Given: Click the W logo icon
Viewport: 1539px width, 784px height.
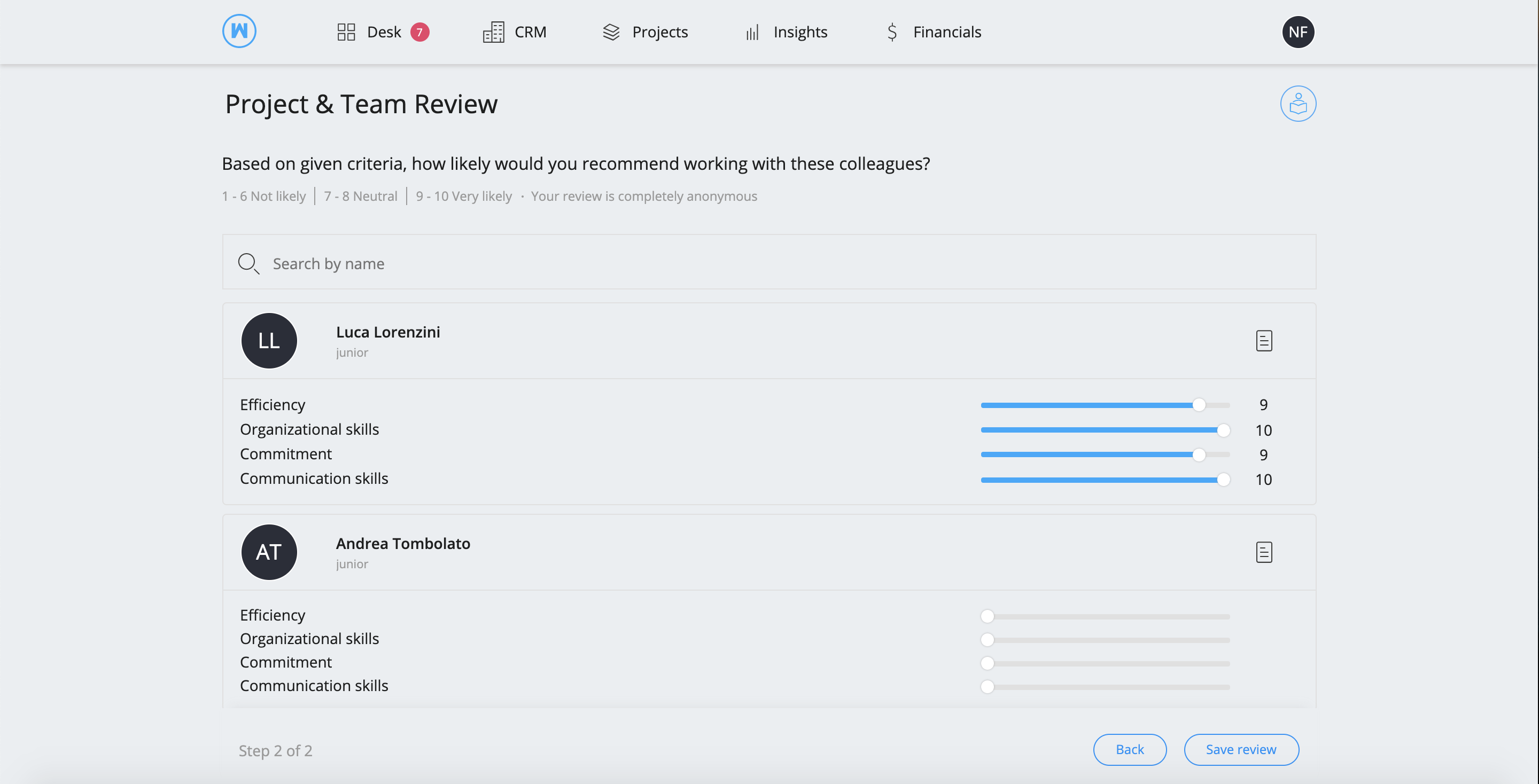Looking at the screenshot, I should click(x=239, y=32).
